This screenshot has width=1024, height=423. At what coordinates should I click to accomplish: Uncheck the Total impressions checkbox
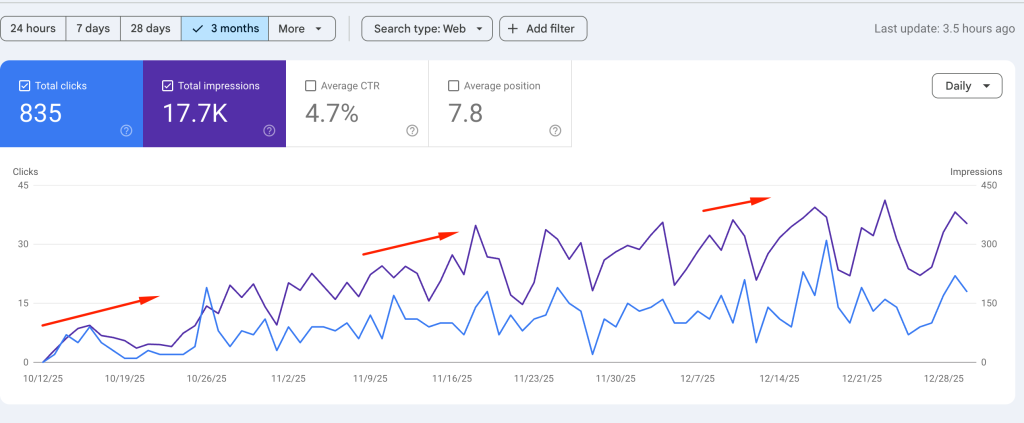click(x=168, y=86)
